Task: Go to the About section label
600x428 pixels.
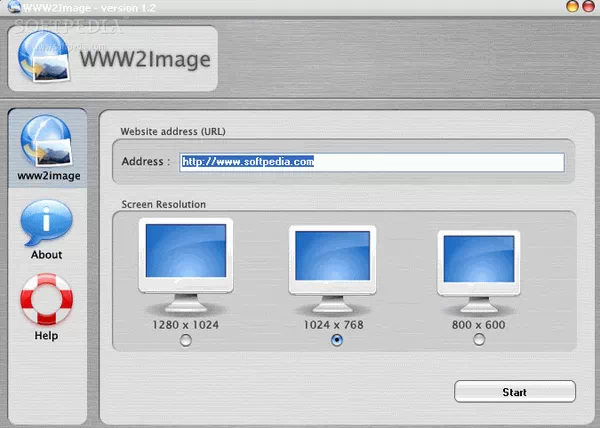Action: click(46, 255)
